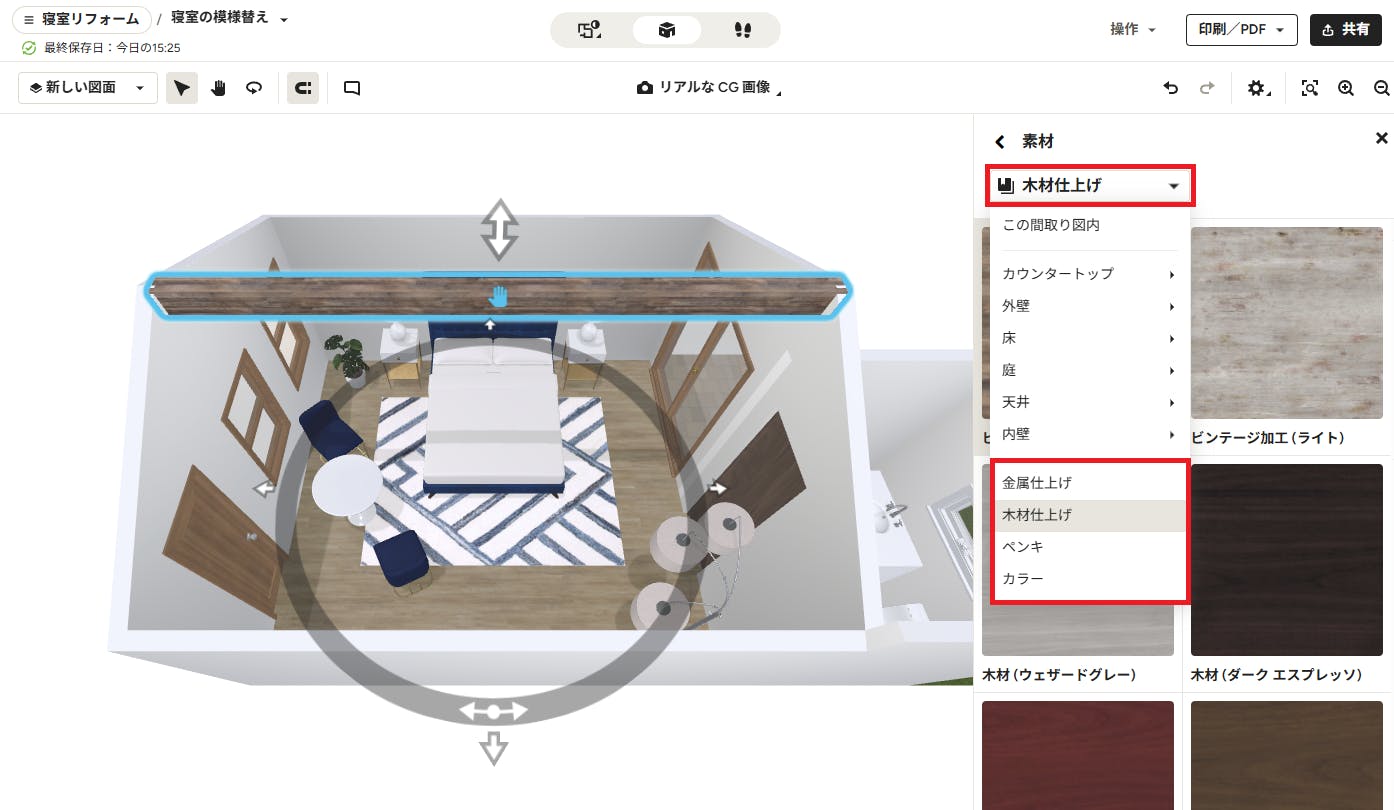Click the 木材（ウェザードグレー） label
This screenshot has height=810, width=1394.
pyautogui.click(x=1059, y=675)
